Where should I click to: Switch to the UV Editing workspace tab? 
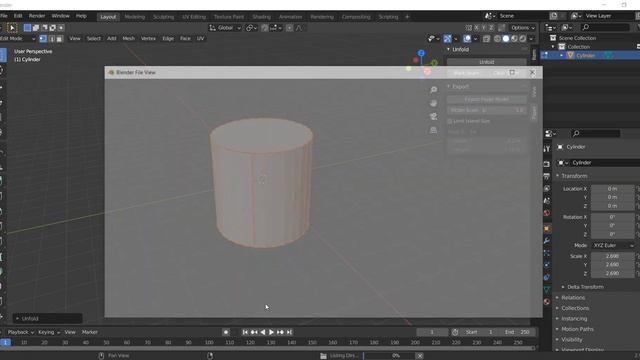[x=194, y=17]
